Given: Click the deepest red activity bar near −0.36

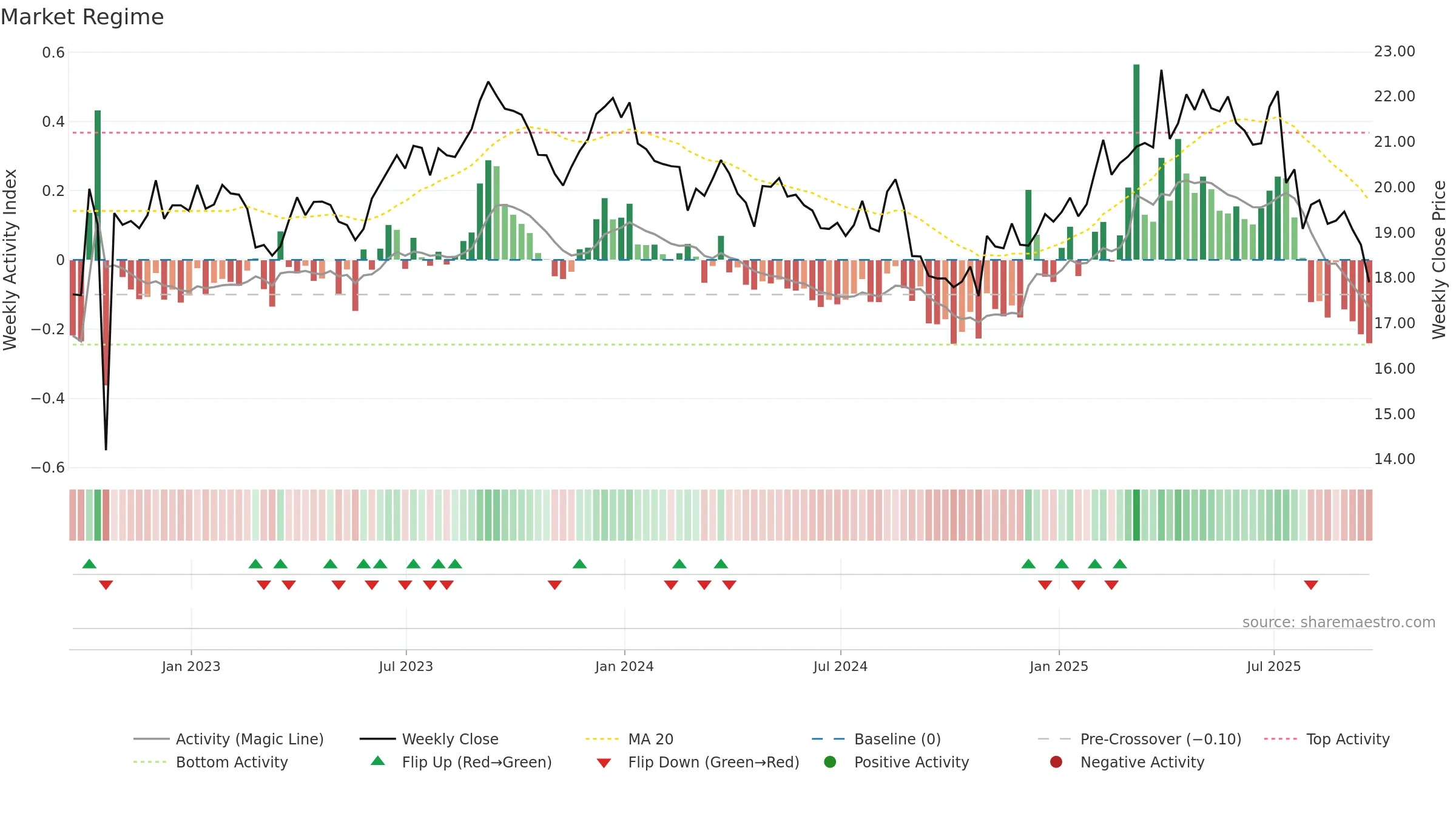Looking at the screenshot, I should (106, 322).
